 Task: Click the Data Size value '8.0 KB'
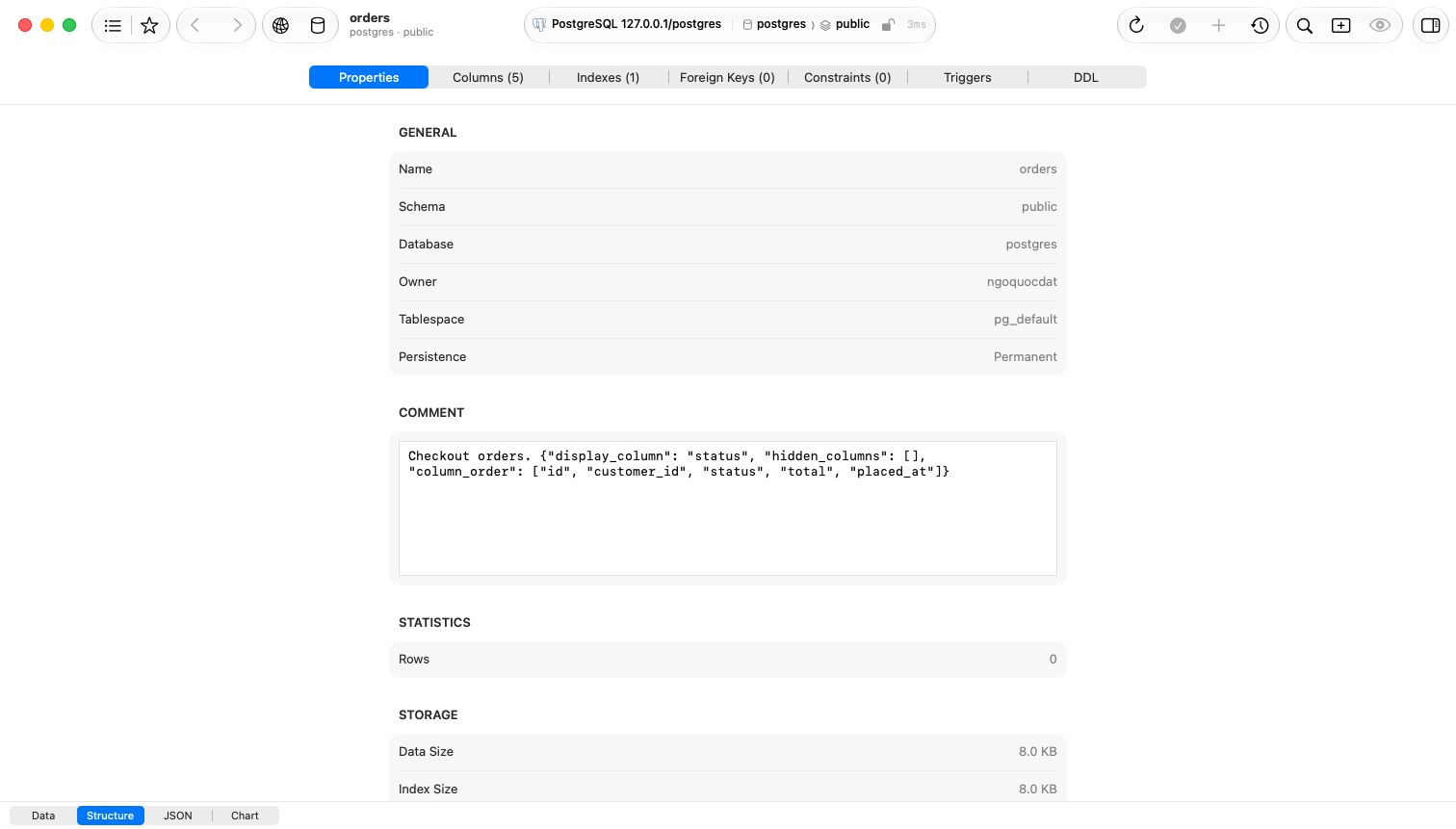1038,752
